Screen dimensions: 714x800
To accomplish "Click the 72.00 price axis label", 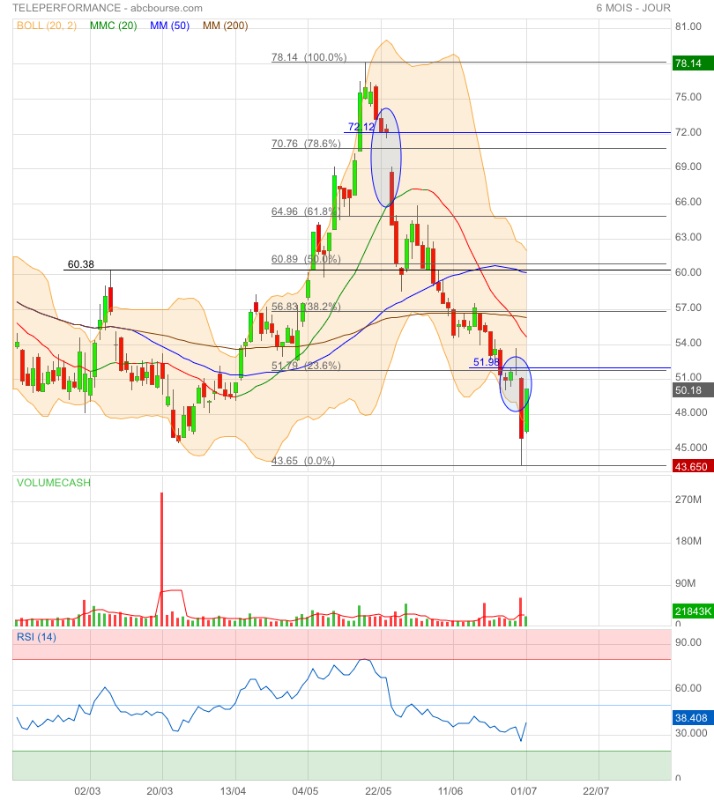I will 688,132.
